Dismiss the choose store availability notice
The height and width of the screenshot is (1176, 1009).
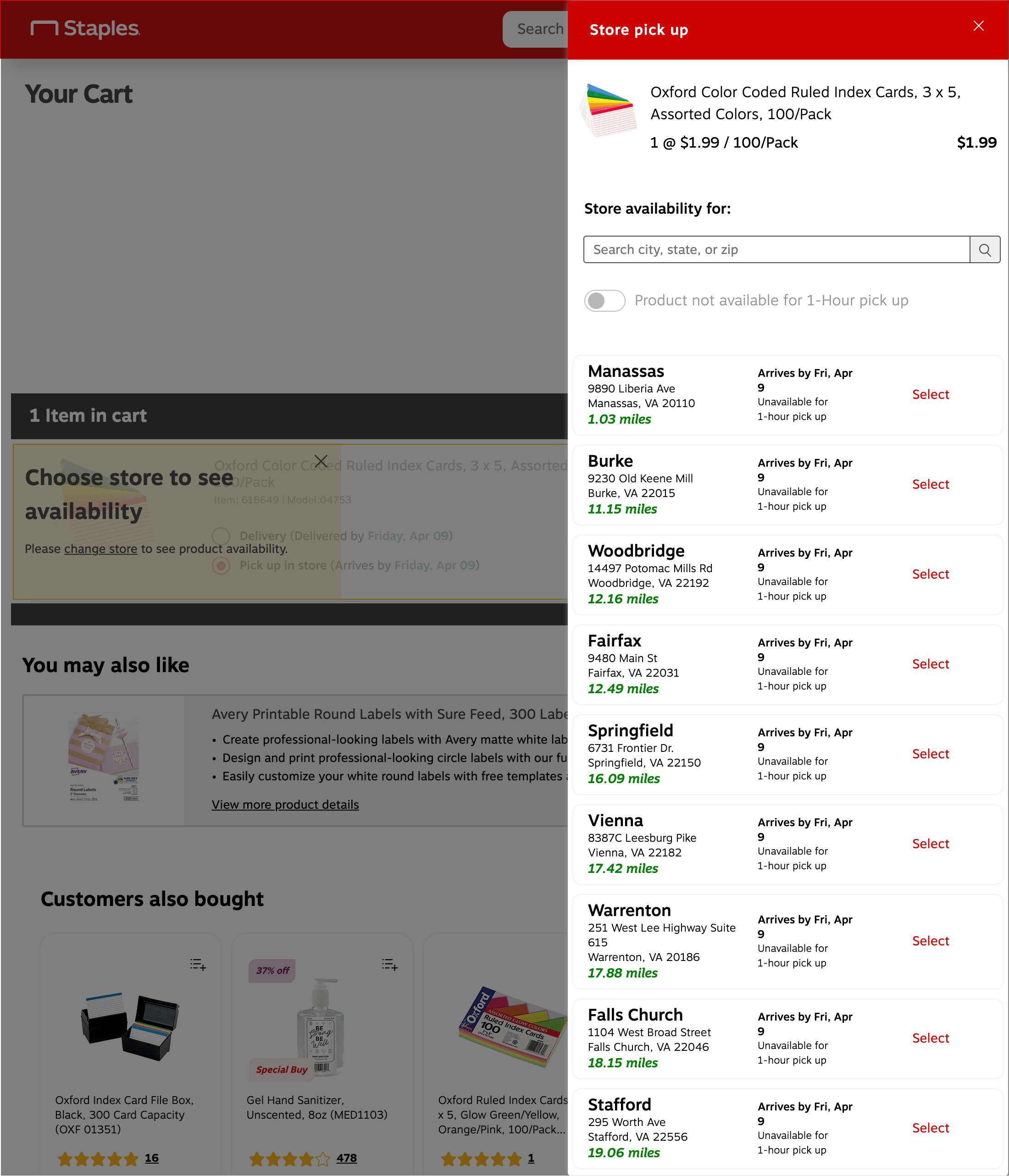coord(321,460)
